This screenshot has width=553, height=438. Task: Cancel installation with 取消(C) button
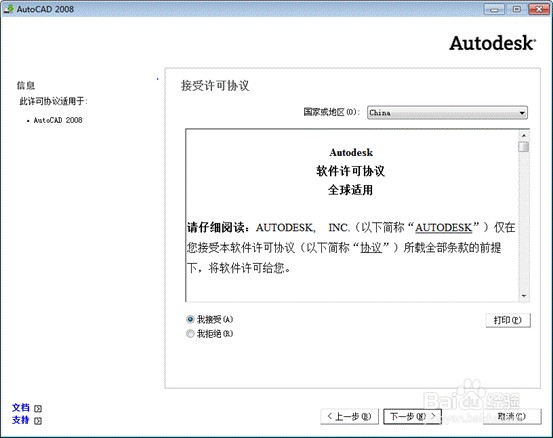pyautogui.click(x=512, y=416)
